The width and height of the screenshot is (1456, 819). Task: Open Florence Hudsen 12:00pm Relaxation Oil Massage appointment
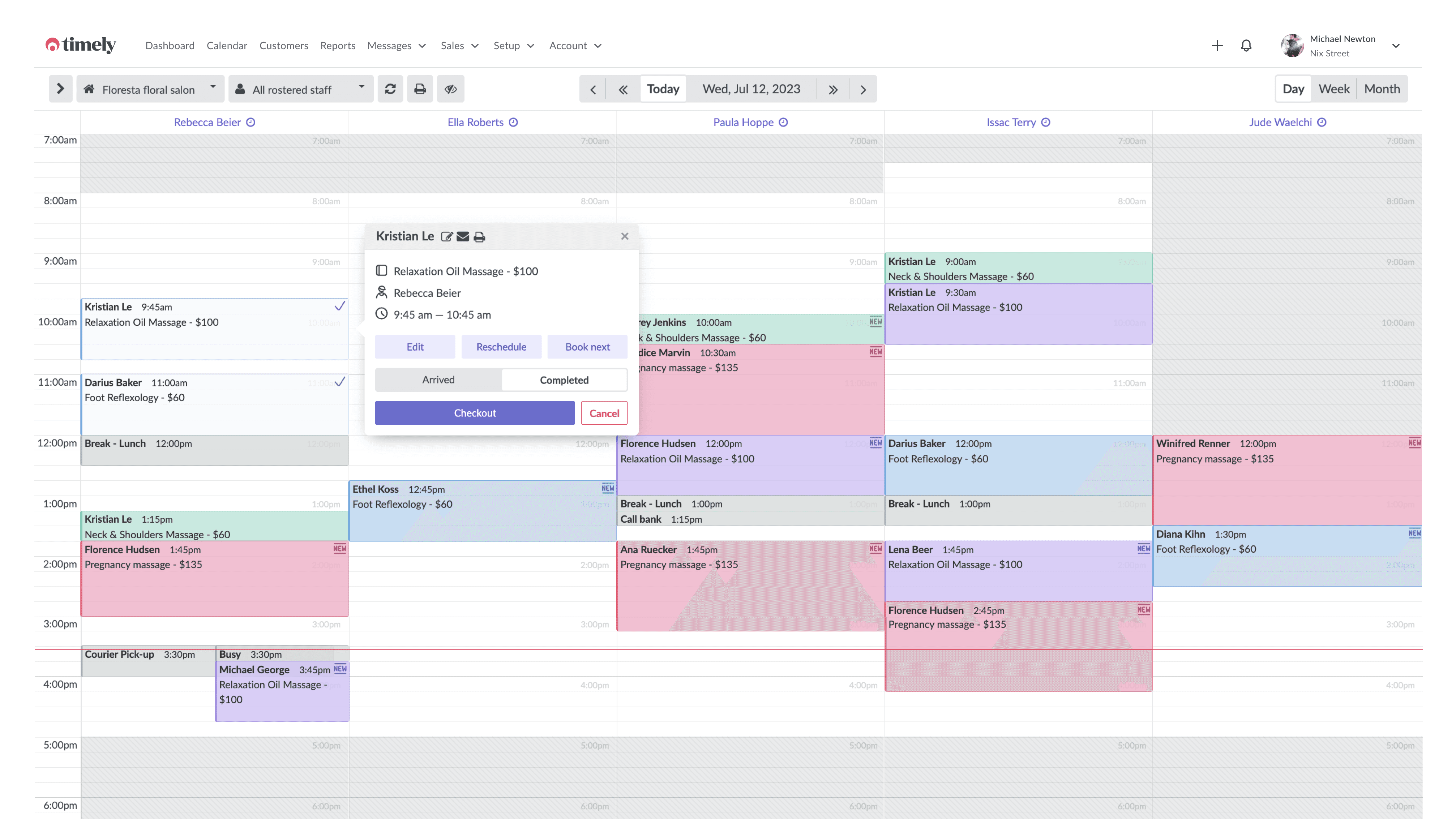coord(751,465)
